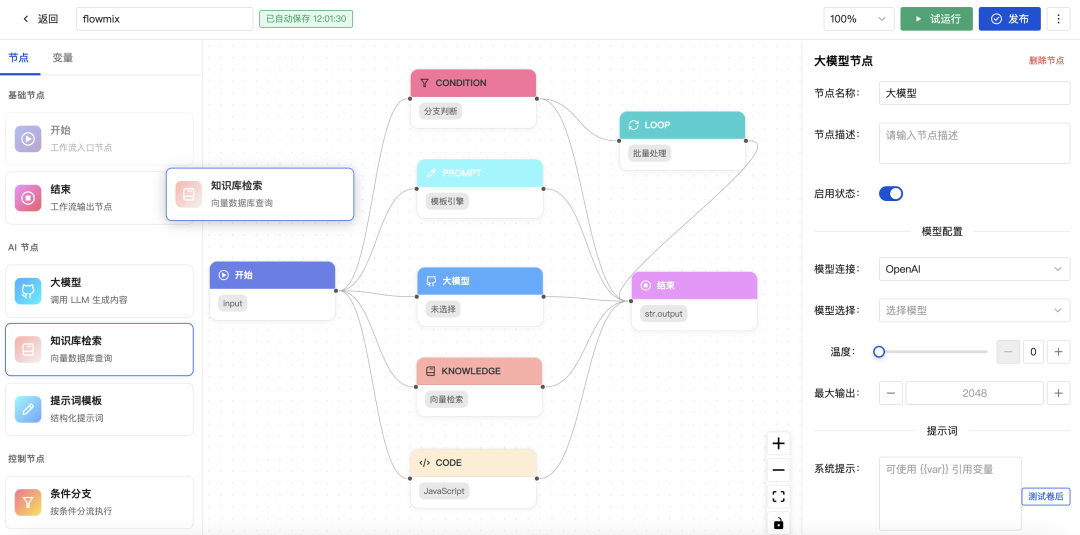1080x535 pixels.
Task: Click the icon on canvas 大模型 node header
Action: point(431,281)
